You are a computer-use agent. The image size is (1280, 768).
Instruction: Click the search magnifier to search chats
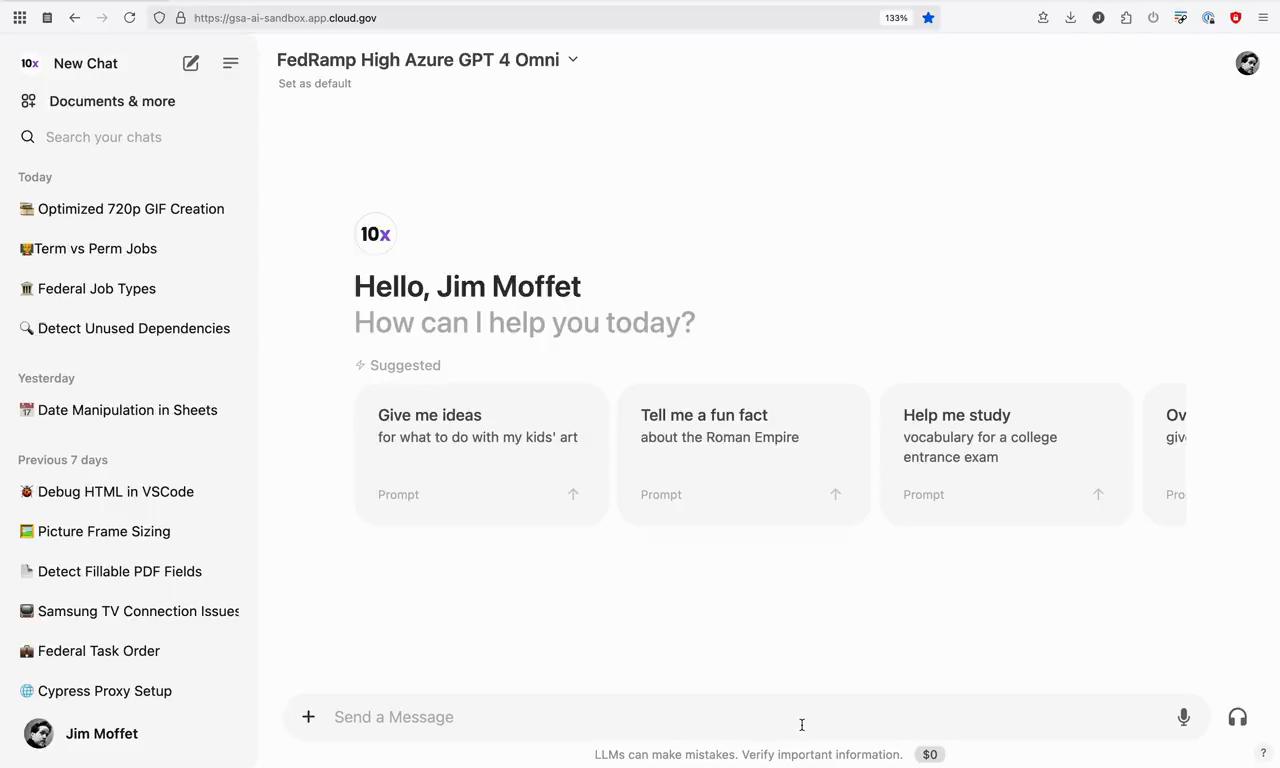coord(27,137)
